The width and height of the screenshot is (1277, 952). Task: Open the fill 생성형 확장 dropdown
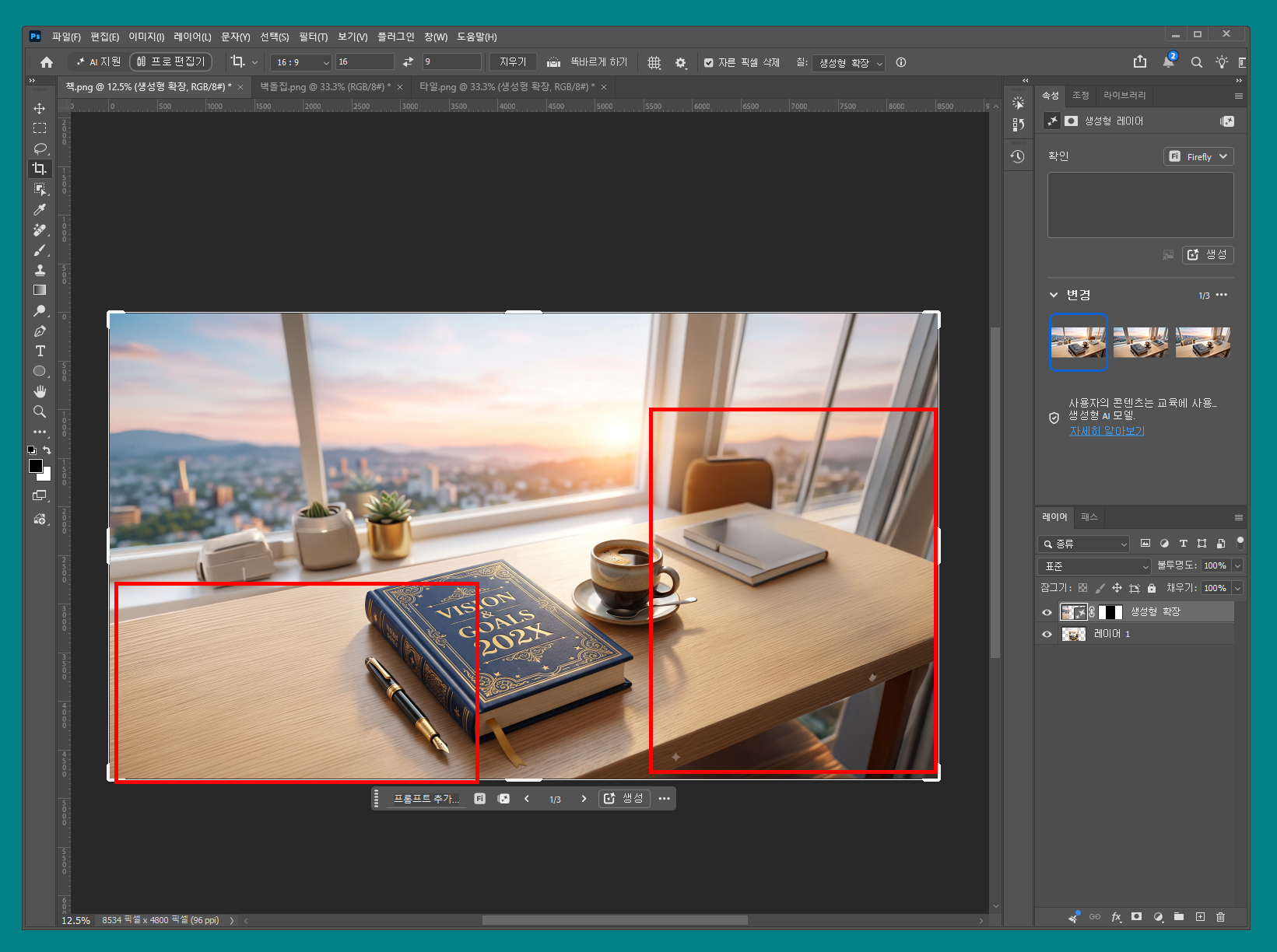pos(849,63)
